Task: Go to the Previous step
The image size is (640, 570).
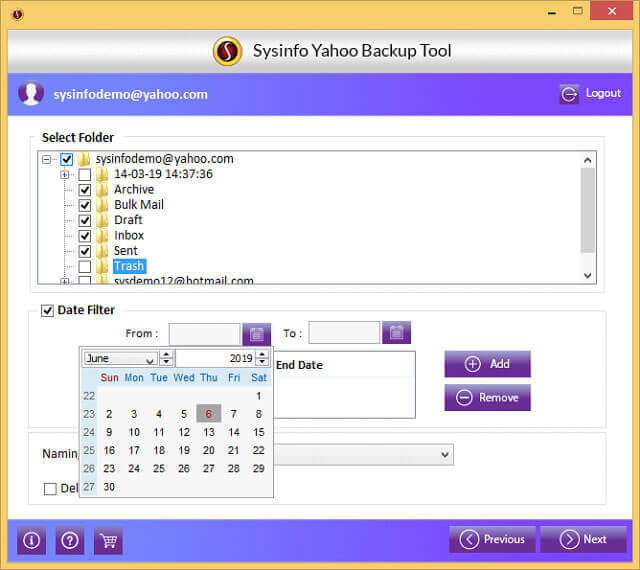Action: 492,539
